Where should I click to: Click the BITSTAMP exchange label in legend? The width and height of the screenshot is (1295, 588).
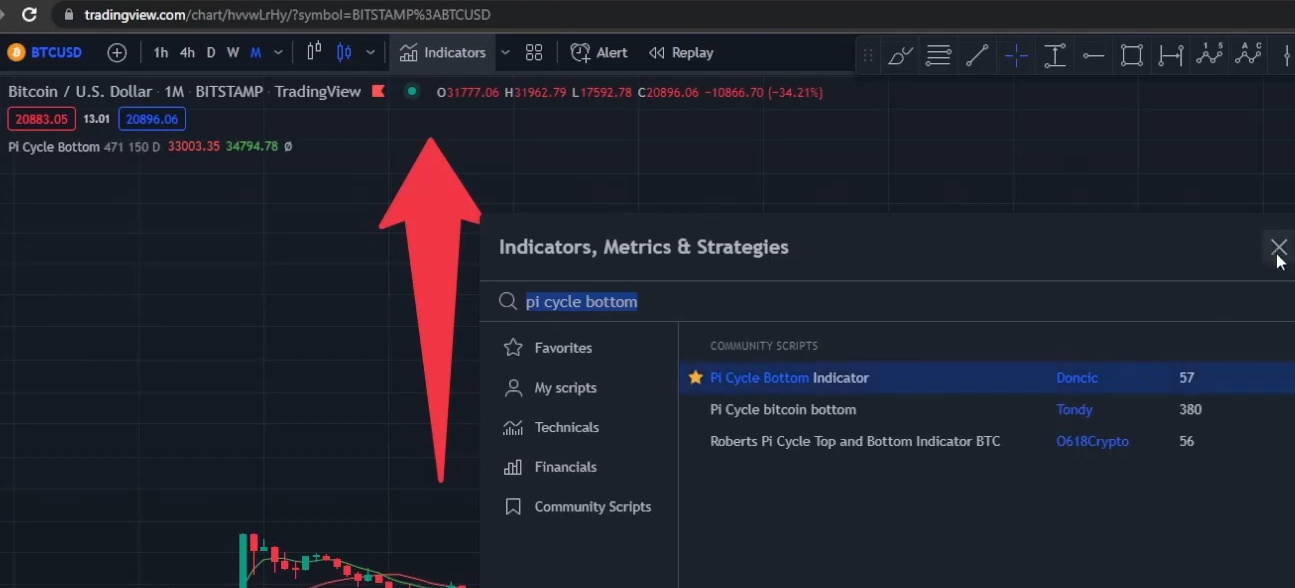coord(229,92)
